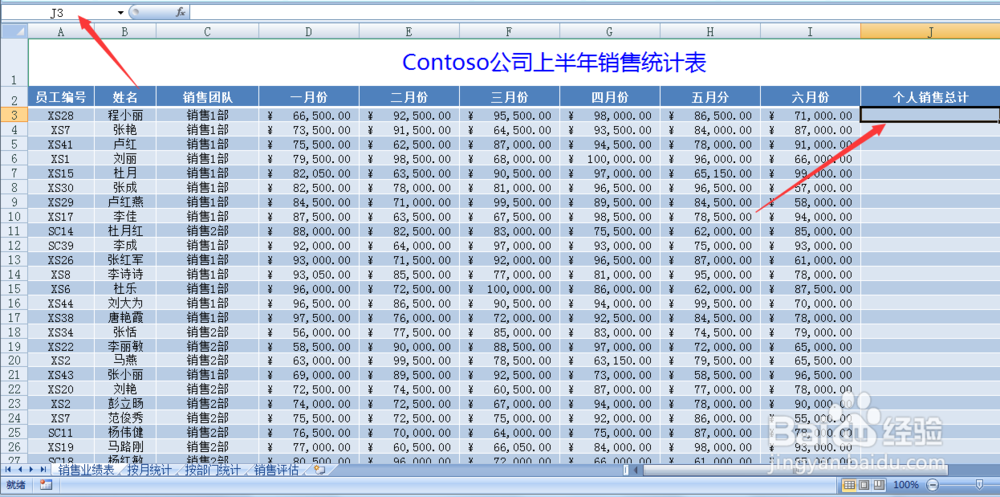Click the 个人销售总计 header cell
The height and width of the screenshot is (497, 1000).
coord(930,97)
